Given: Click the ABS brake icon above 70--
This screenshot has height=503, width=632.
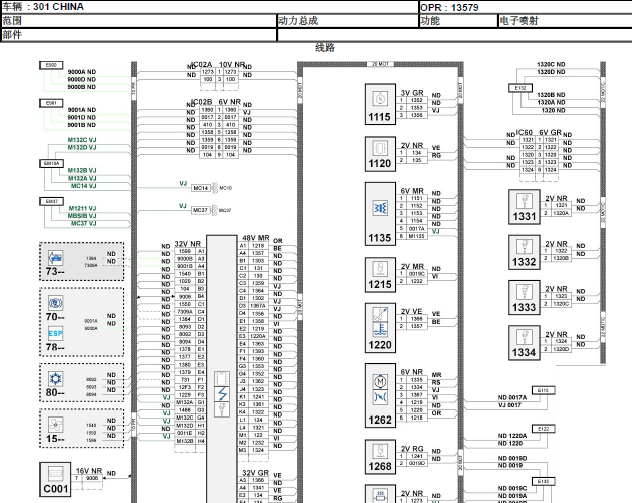Looking at the screenshot, I should [55, 303].
